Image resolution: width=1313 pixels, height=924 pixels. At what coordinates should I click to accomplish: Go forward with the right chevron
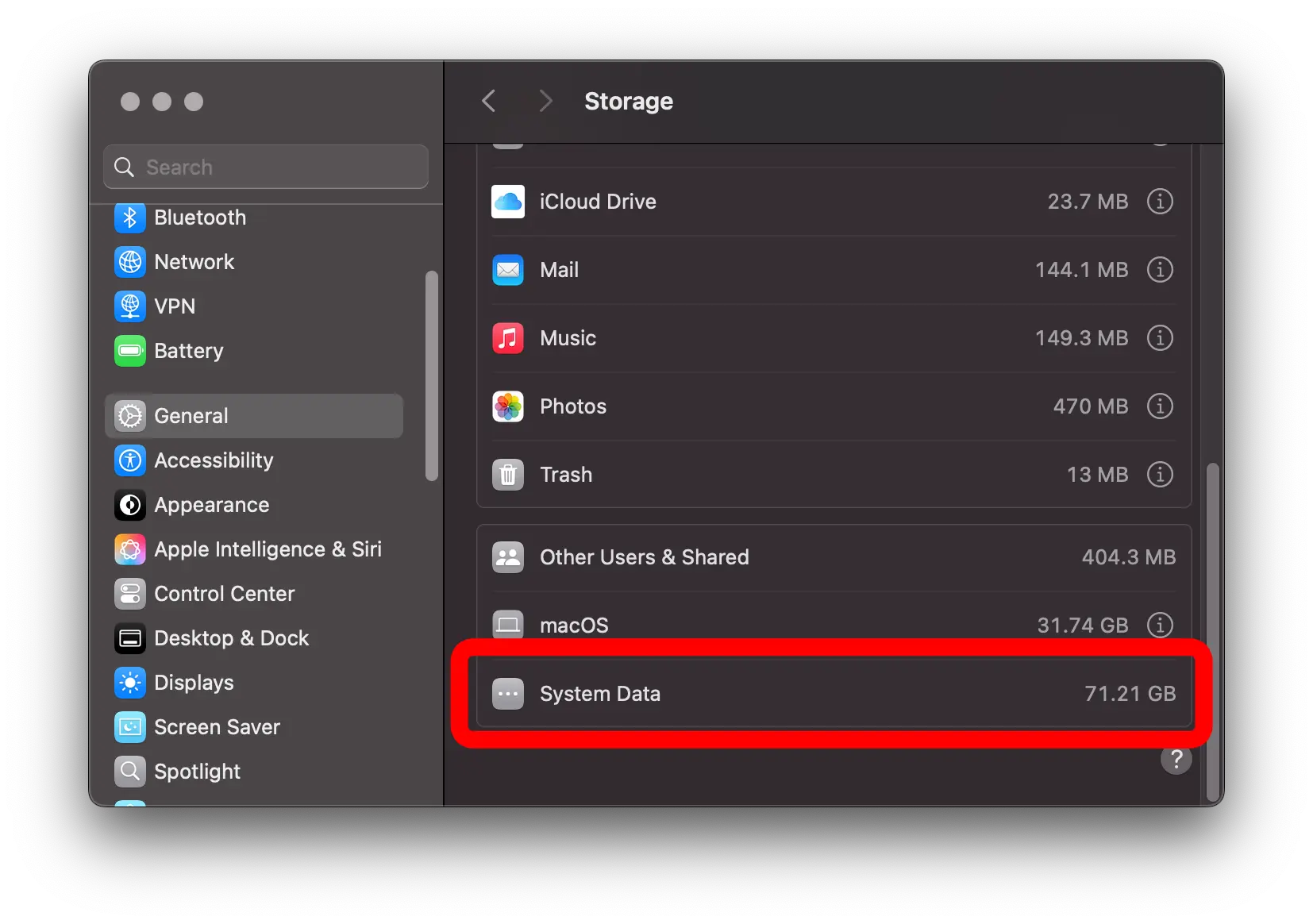tap(545, 102)
